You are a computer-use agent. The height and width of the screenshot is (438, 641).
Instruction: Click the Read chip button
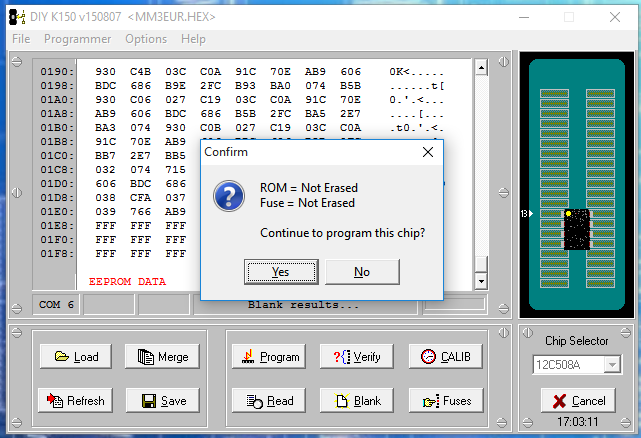(269, 401)
